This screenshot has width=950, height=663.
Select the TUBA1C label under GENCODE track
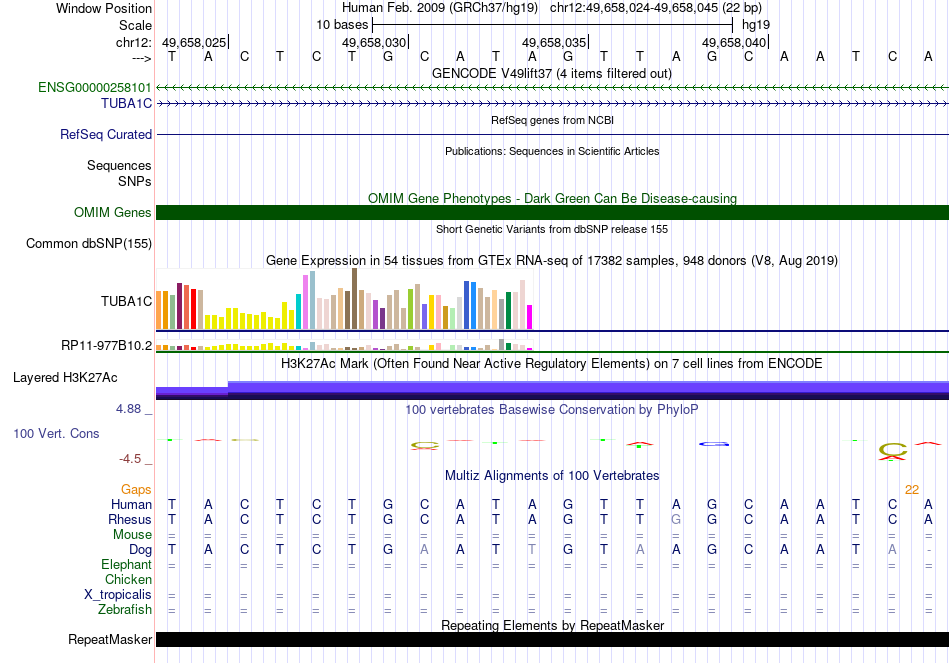(127, 103)
